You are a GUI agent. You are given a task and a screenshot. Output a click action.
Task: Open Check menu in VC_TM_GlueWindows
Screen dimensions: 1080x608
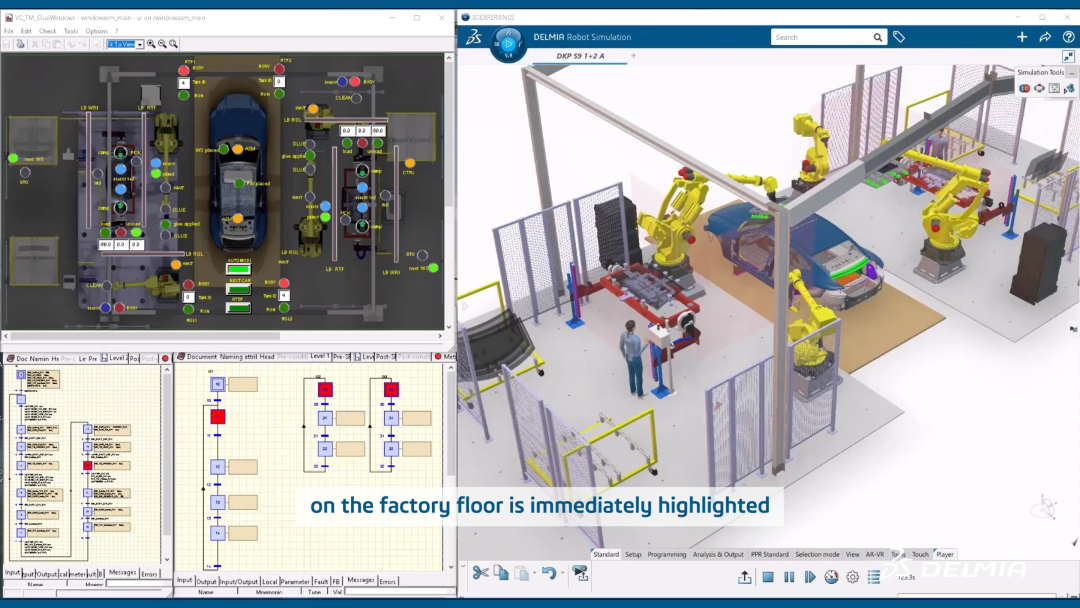click(48, 31)
